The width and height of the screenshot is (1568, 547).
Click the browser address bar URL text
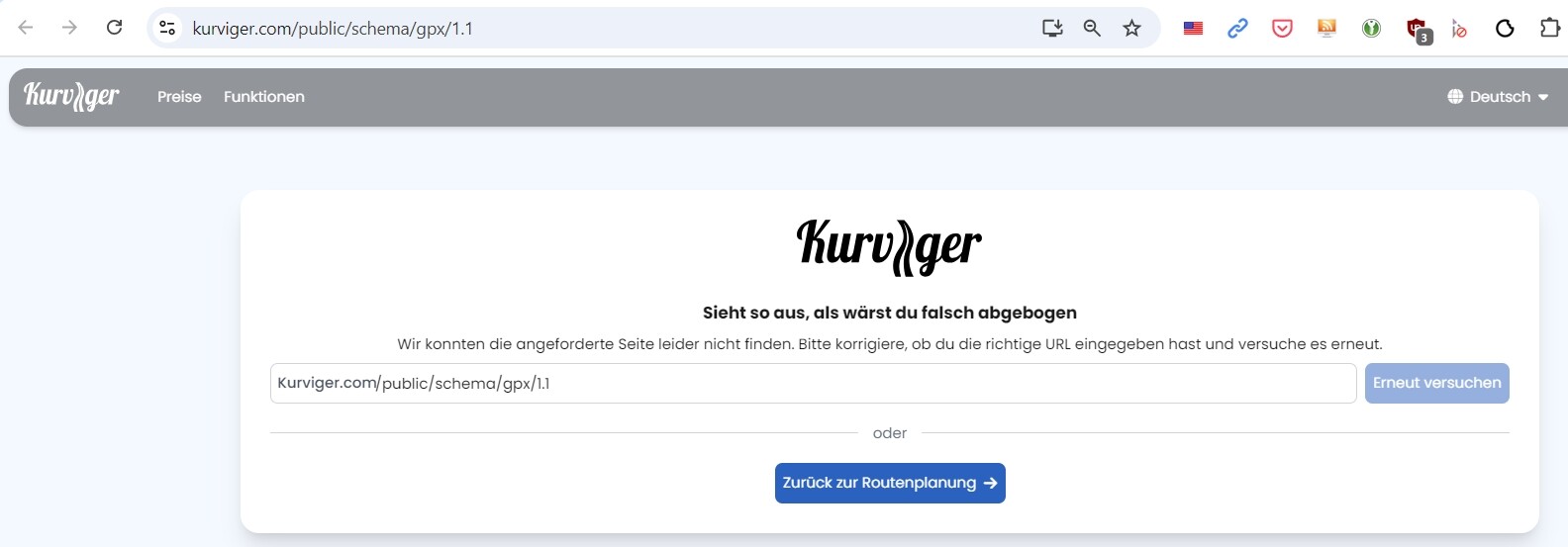[x=333, y=29]
